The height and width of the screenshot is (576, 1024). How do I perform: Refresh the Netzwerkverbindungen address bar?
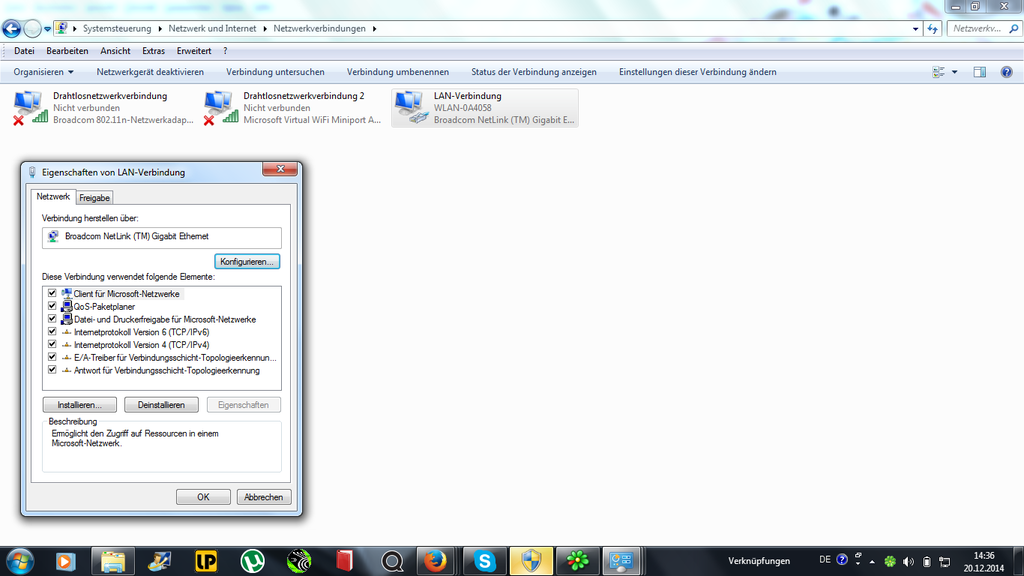tap(932, 29)
